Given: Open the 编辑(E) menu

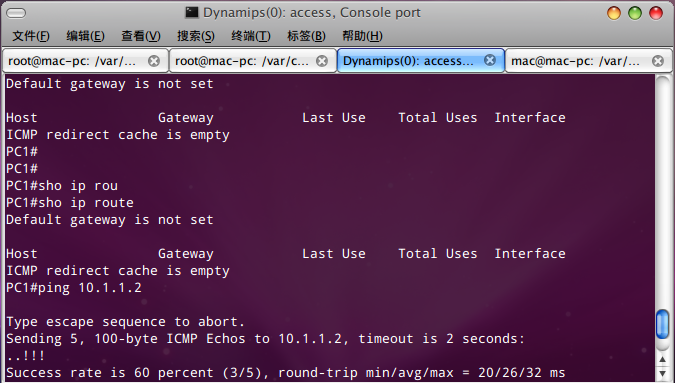Looking at the screenshot, I should pyautogui.click(x=85, y=36).
